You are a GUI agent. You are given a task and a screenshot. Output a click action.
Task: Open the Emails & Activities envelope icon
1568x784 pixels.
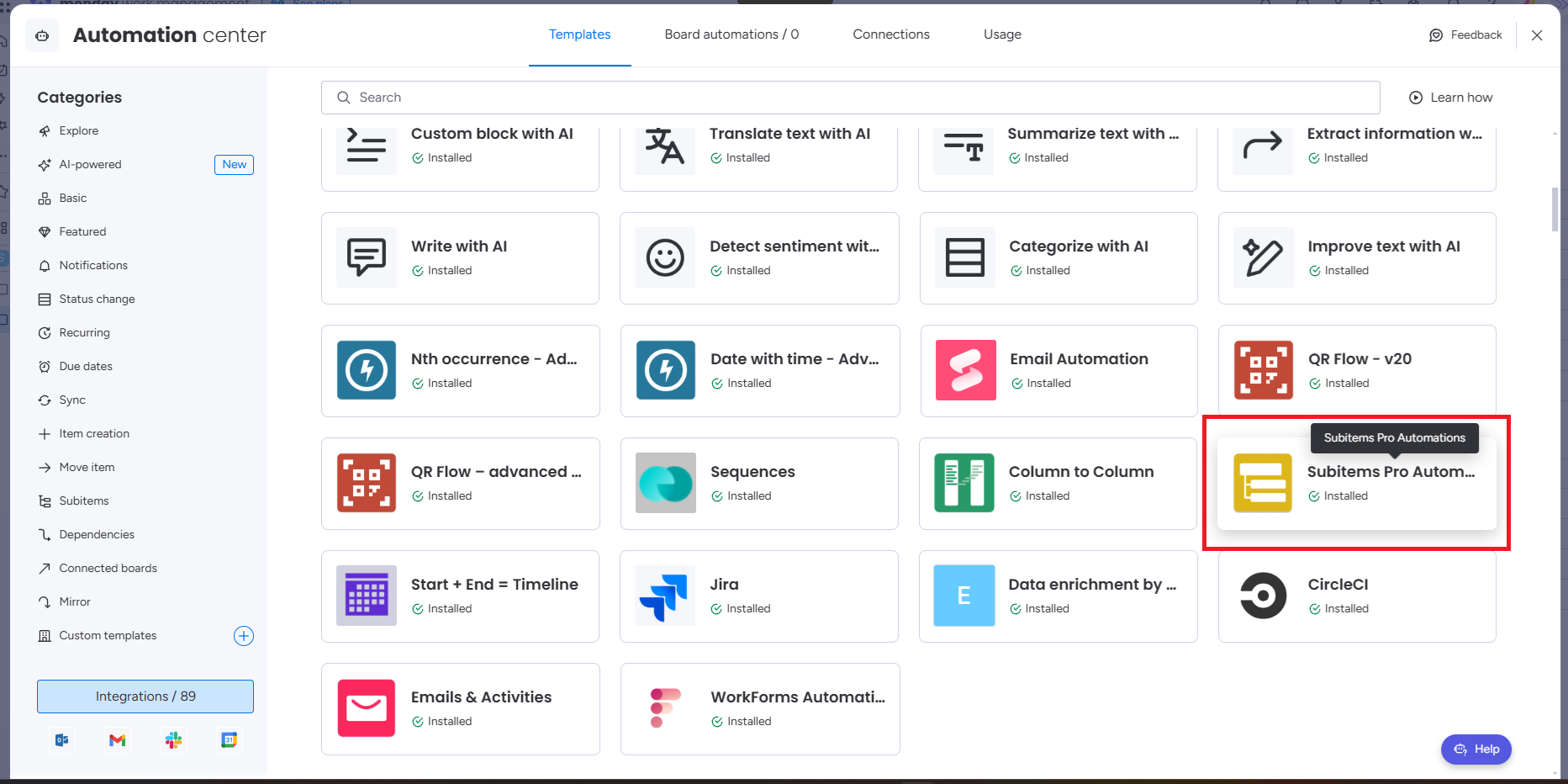point(367,708)
